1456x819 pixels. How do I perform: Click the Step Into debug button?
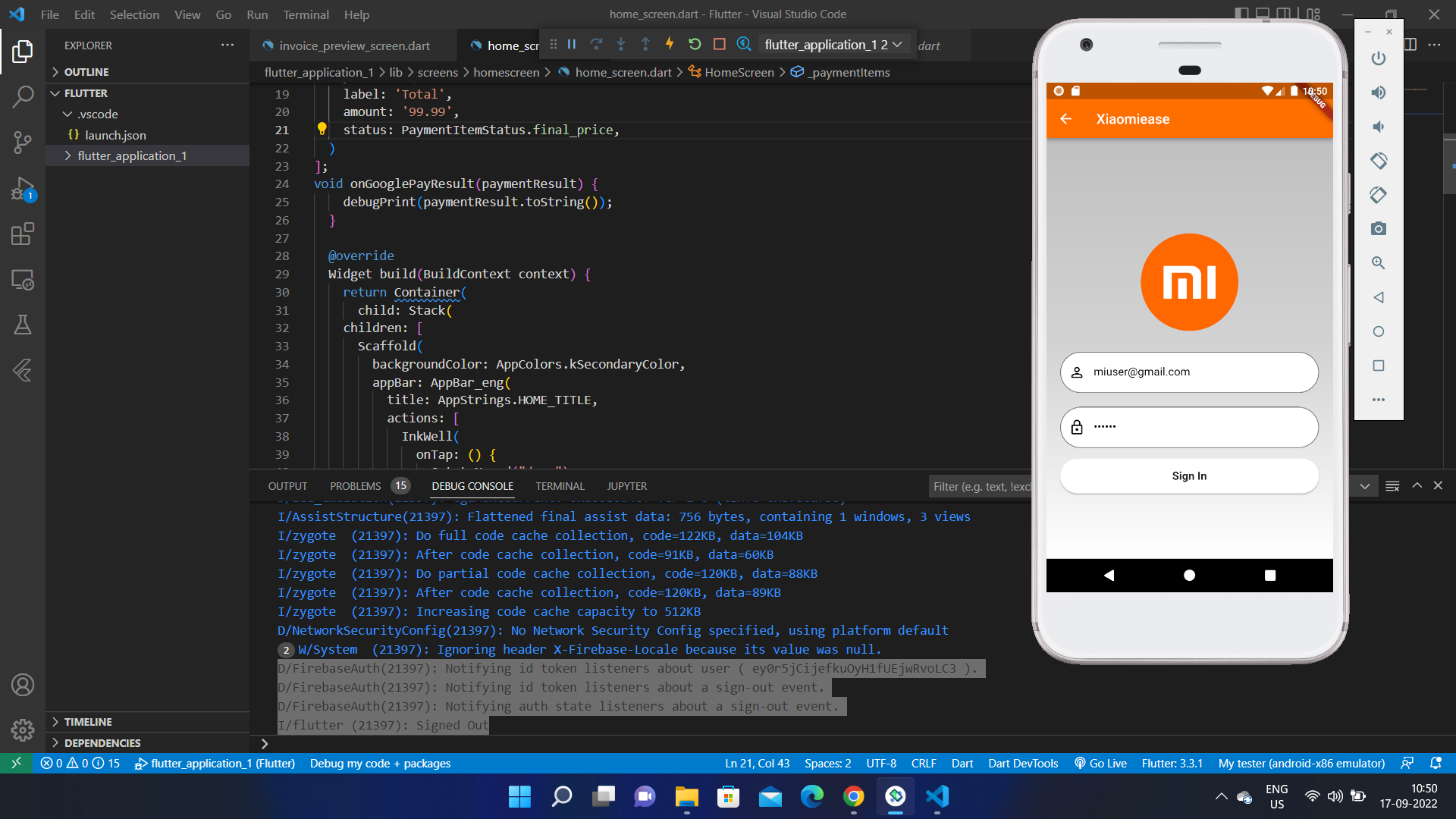pyautogui.click(x=621, y=45)
